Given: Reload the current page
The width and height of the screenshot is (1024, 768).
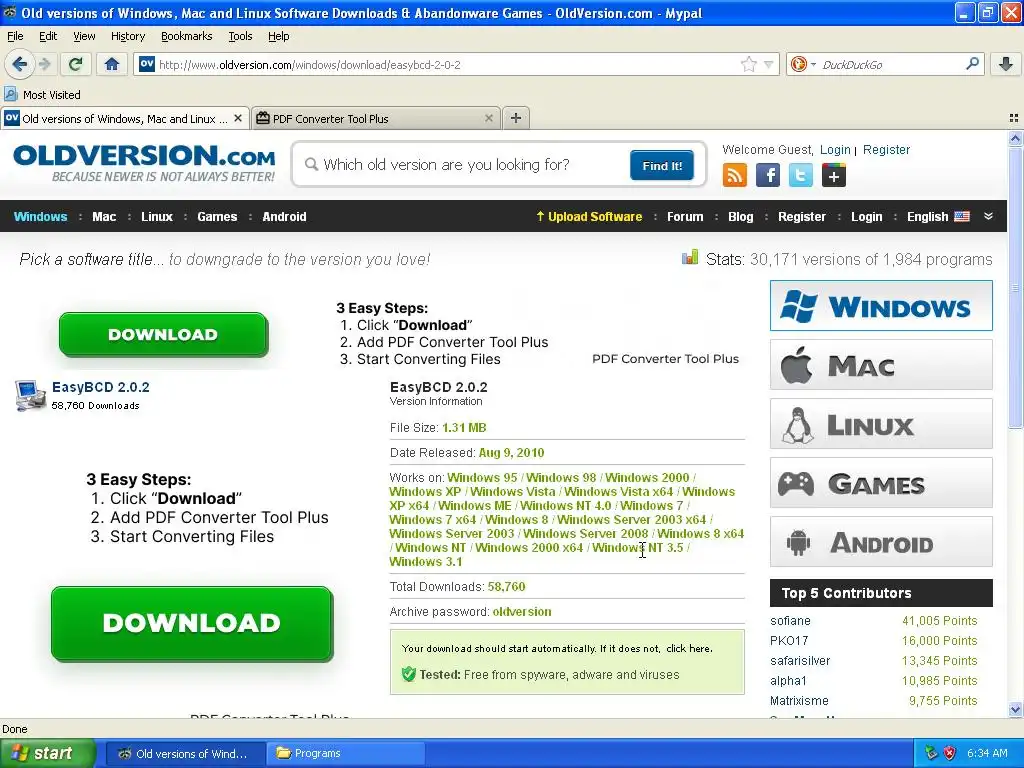Looking at the screenshot, I should coord(76,64).
